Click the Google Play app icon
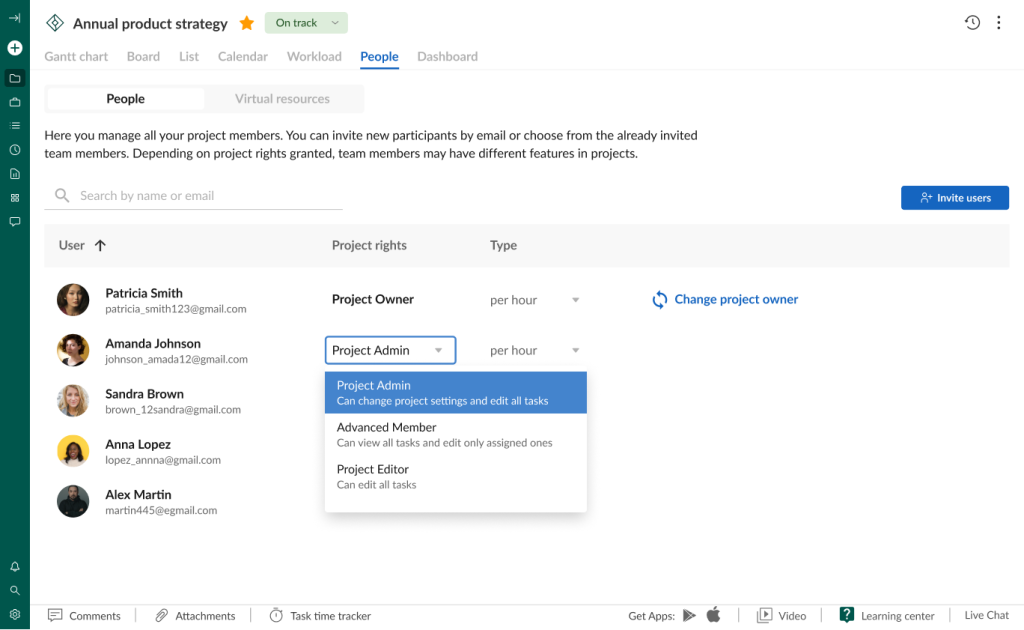 coord(689,615)
